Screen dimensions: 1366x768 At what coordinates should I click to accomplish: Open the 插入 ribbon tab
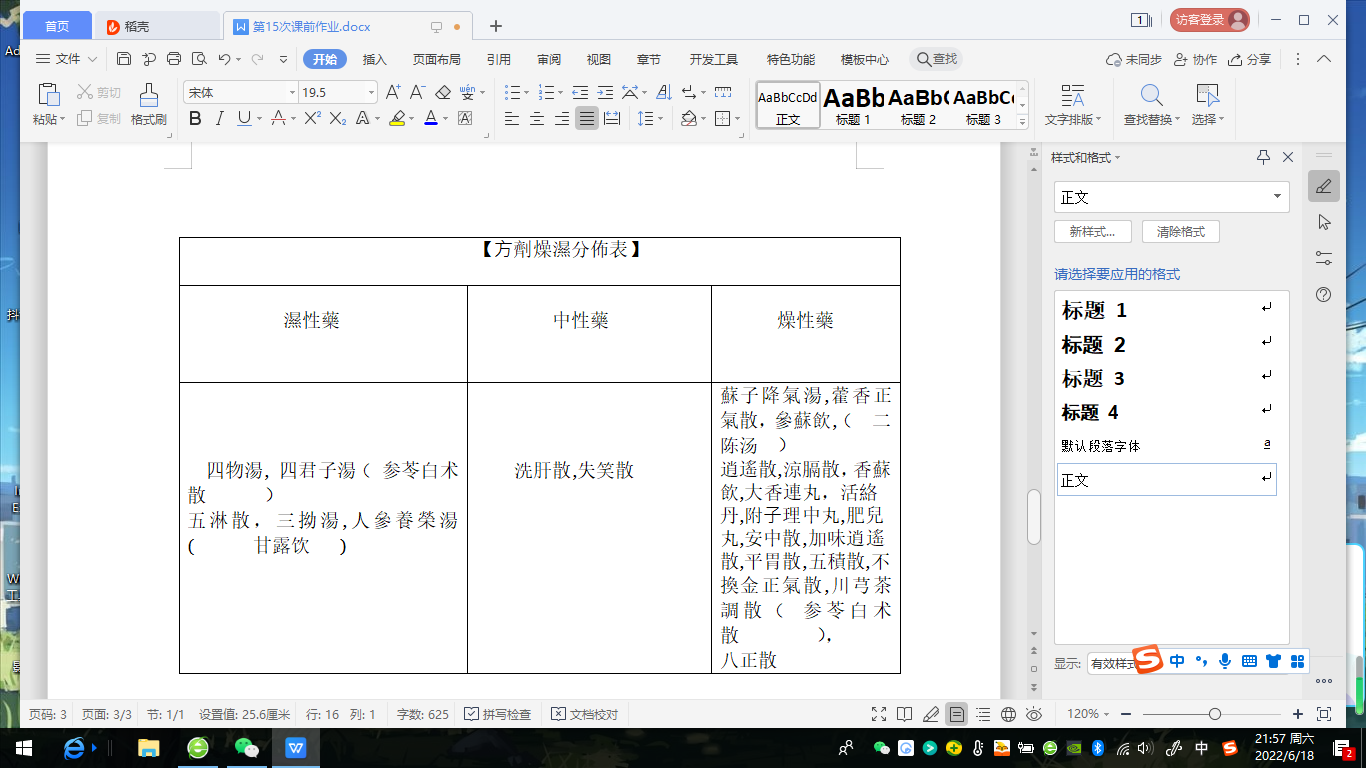coord(374,59)
